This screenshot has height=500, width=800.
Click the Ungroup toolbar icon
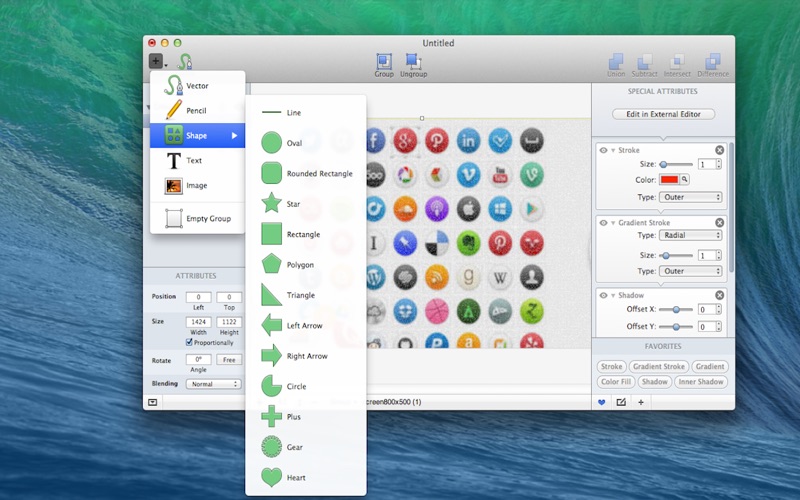pos(413,65)
